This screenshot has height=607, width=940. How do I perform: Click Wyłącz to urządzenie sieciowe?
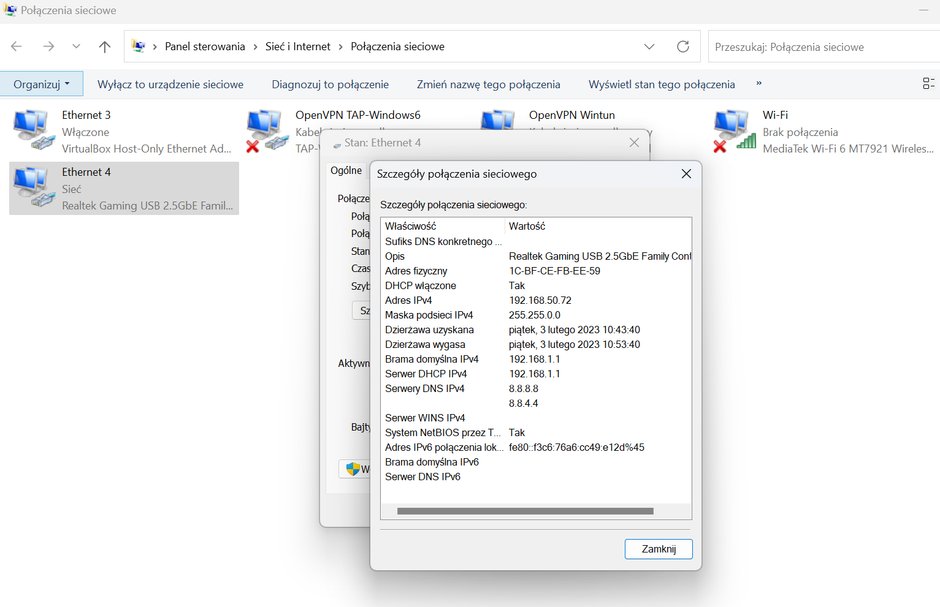(x=170, y=84)
